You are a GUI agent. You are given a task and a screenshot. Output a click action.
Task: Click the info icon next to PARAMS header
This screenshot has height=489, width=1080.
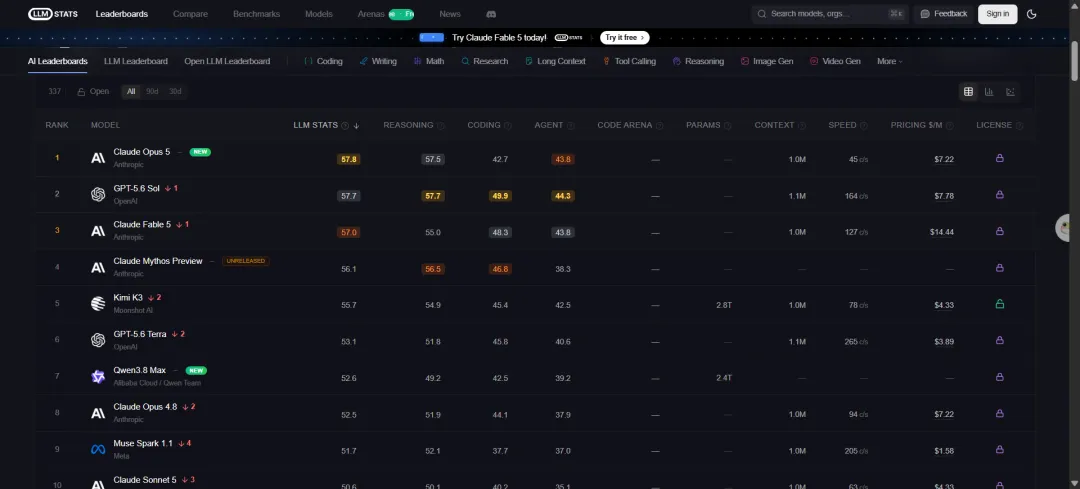tap(727, 125)
